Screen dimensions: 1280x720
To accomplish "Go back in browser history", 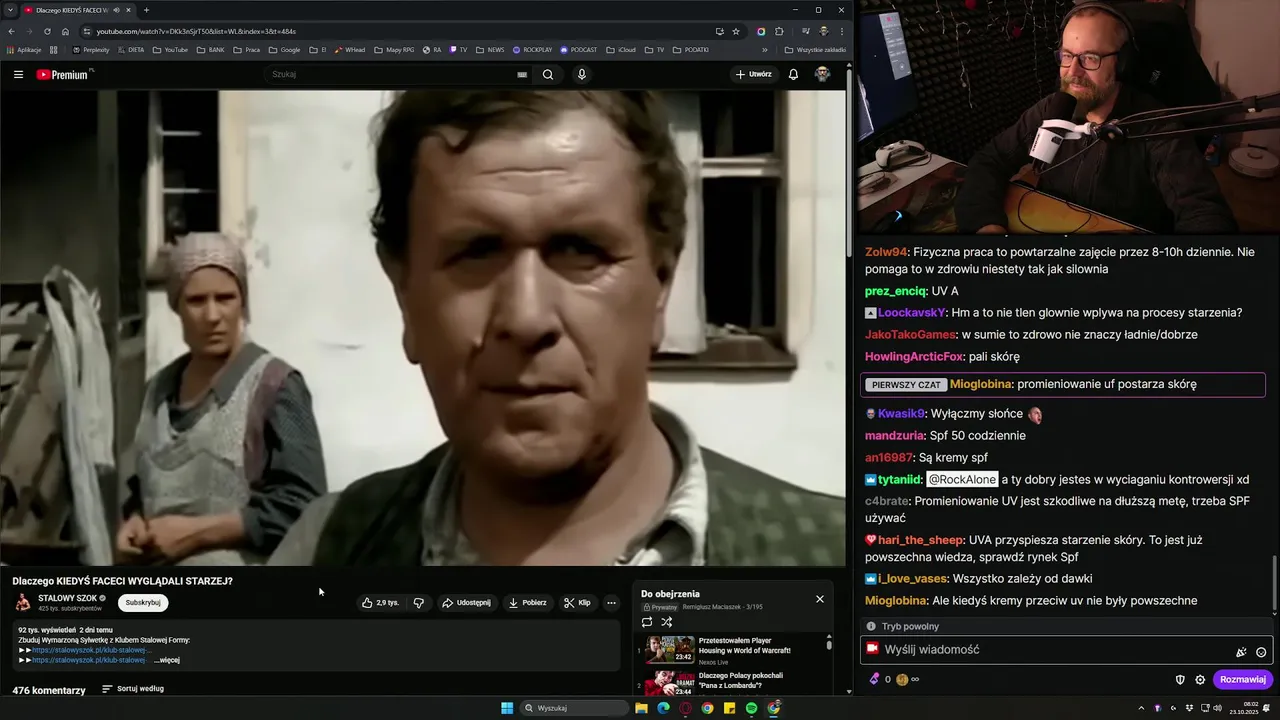I will click(11, 31).
